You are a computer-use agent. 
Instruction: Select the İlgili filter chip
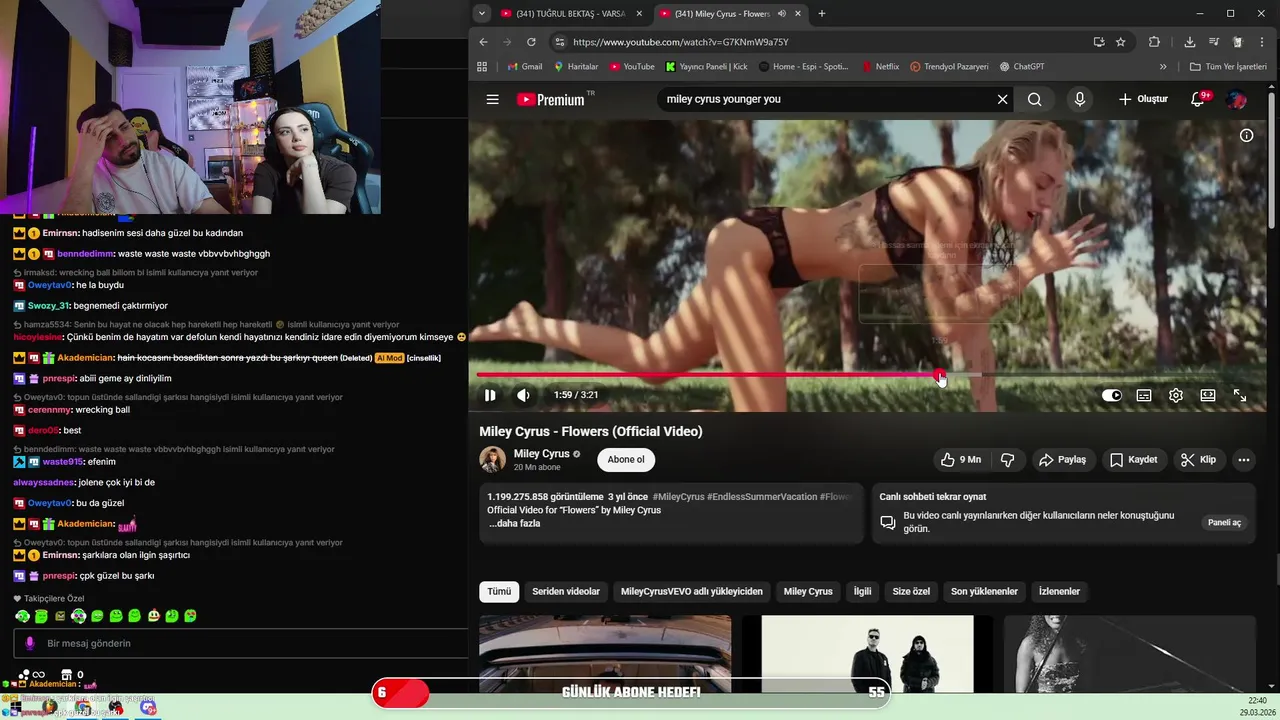(862, 591)
